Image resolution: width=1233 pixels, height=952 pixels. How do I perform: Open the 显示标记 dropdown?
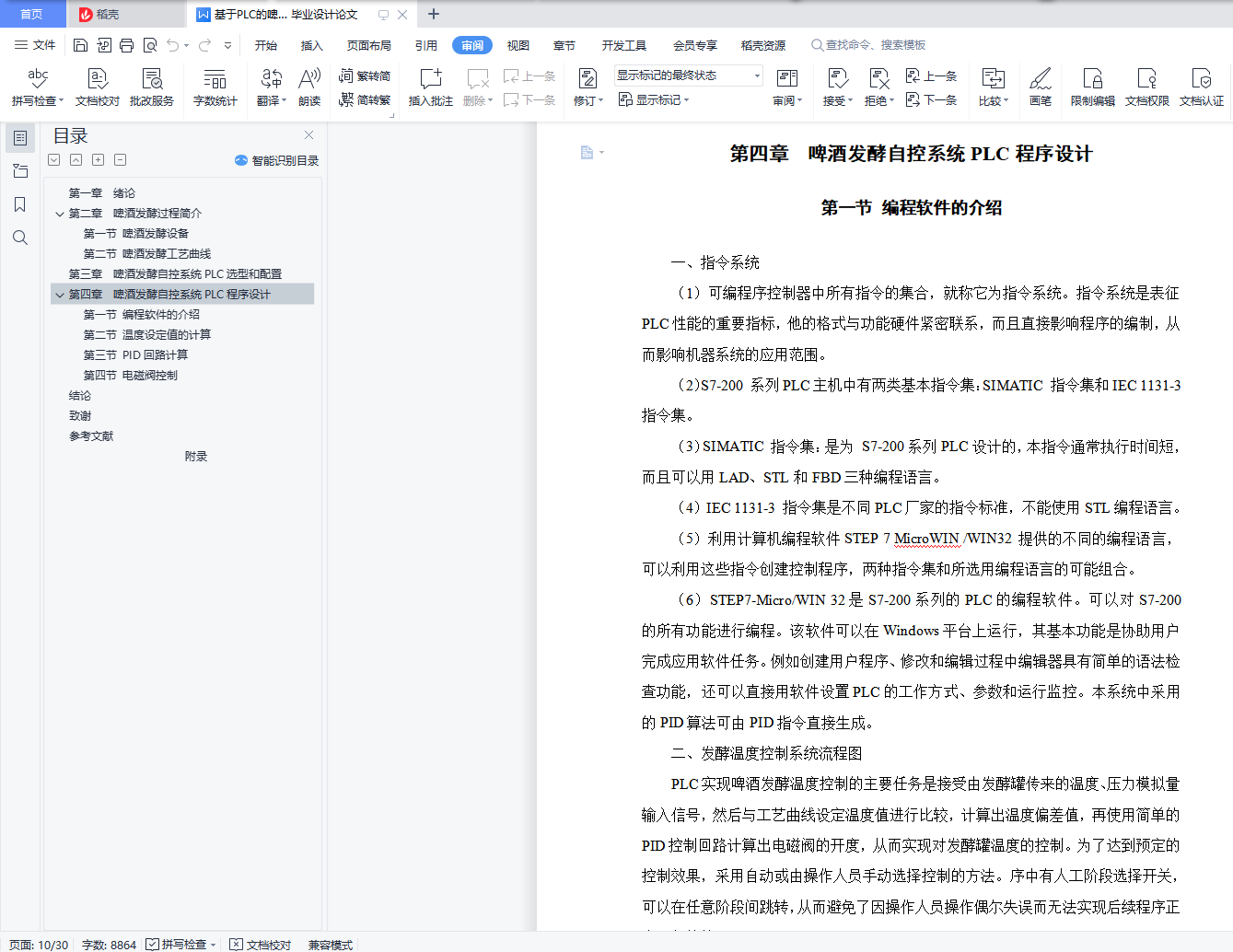coord(654,99)
